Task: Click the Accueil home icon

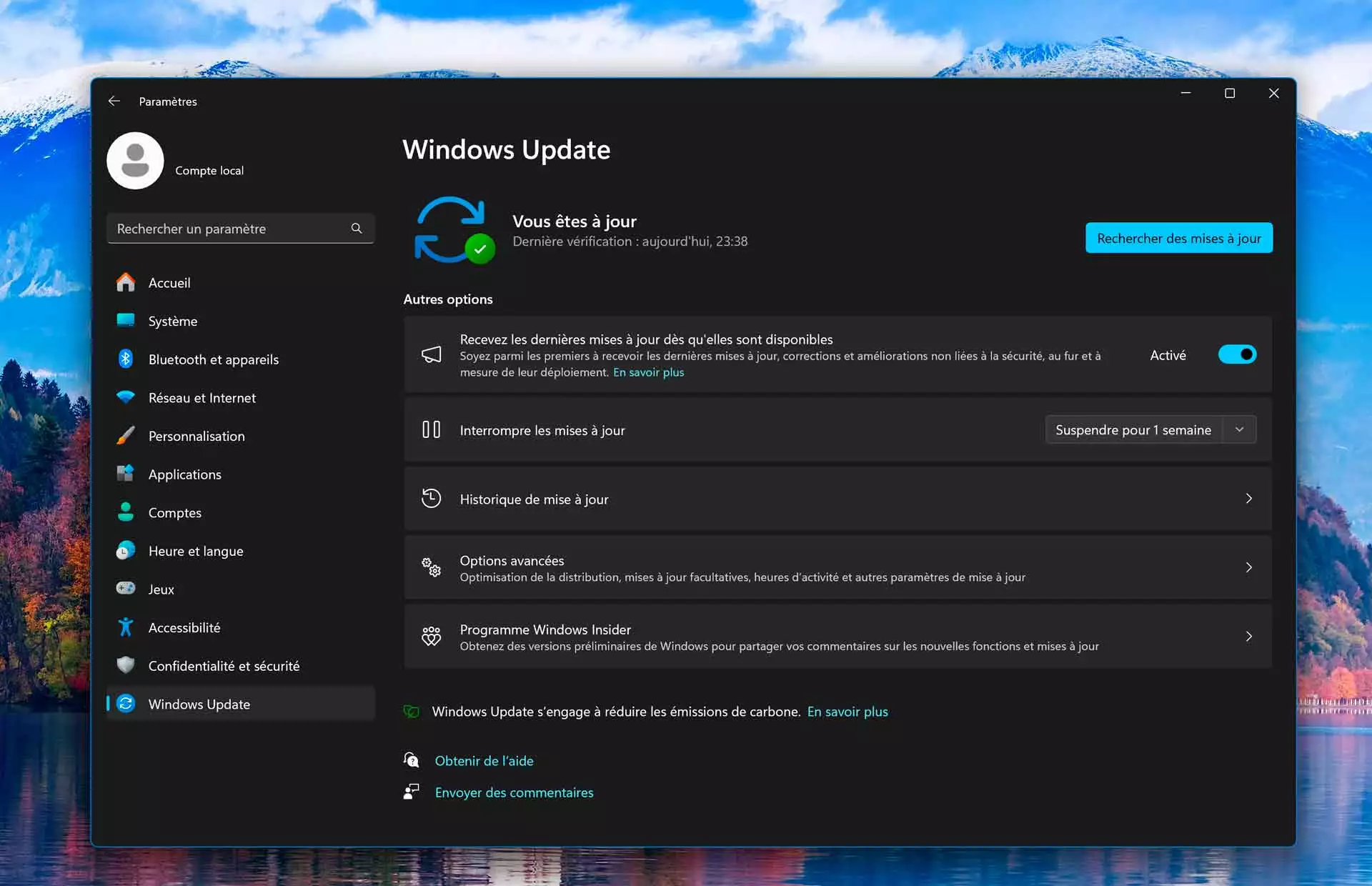Action: [126, 282]
